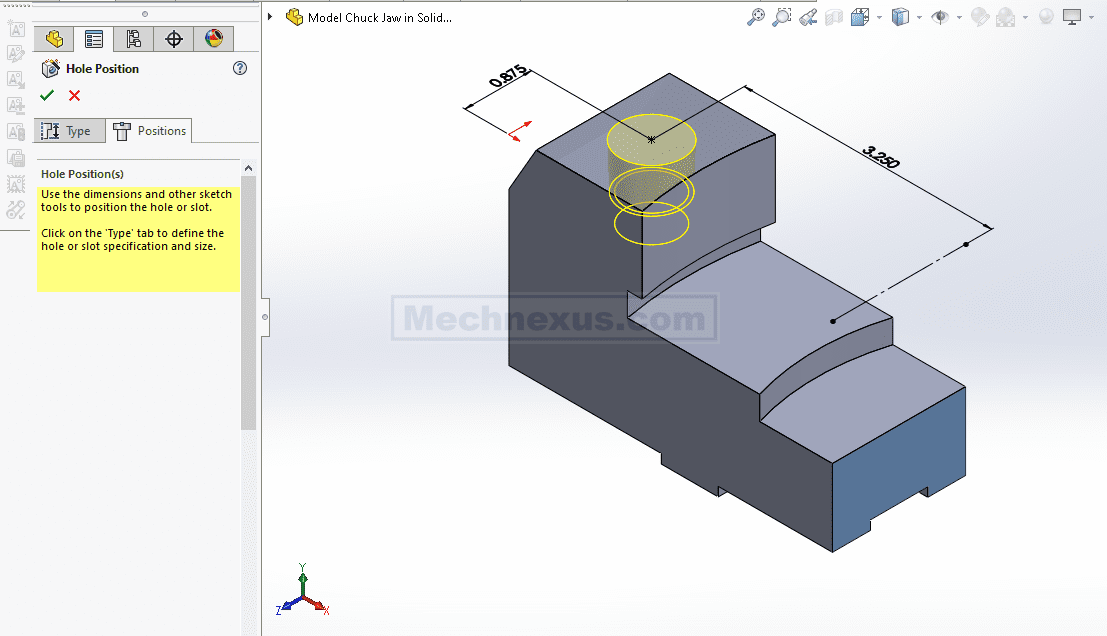This screenshot has width=1107, height=636.
Task: Select the Model Chuck Jaw in Solid... name
Action: click(x=380, y=18)
